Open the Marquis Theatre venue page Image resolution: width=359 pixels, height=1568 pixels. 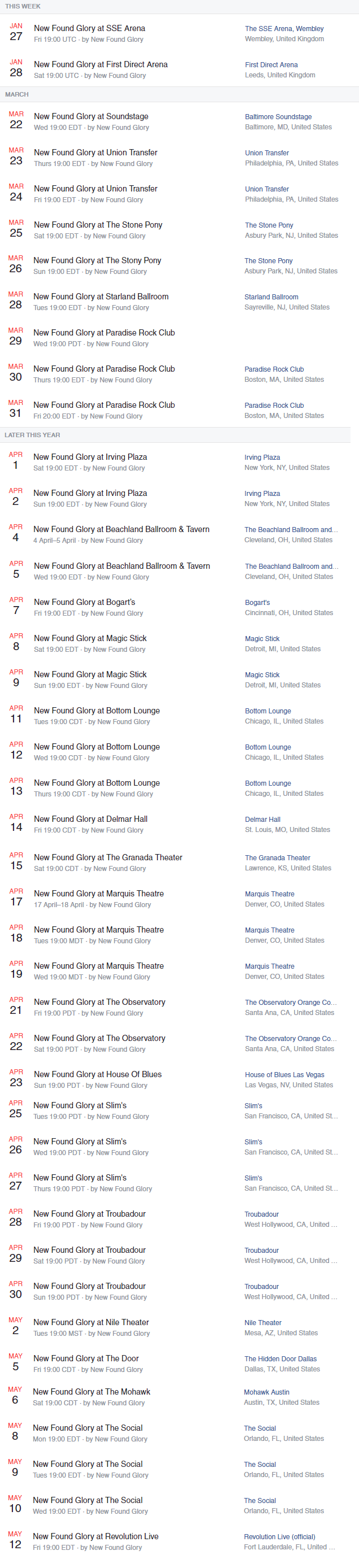coord(270,894)
